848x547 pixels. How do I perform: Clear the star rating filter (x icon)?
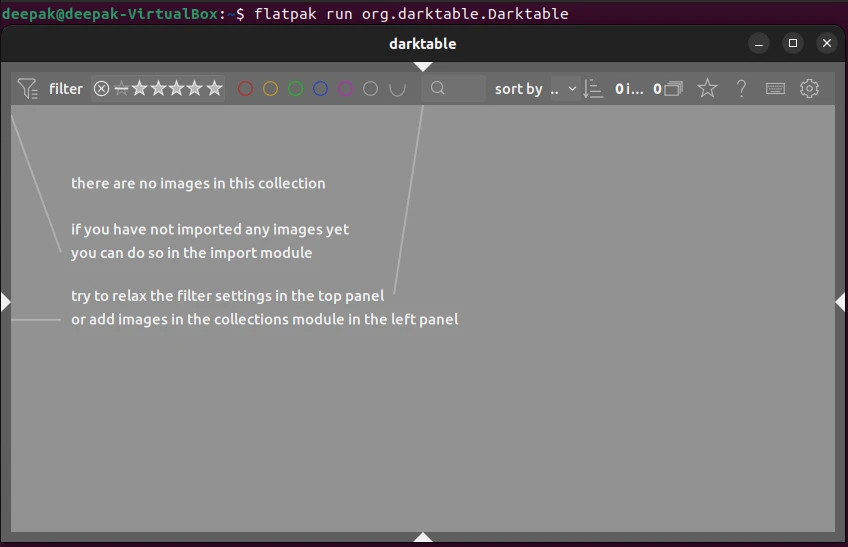tap(101, 89)
